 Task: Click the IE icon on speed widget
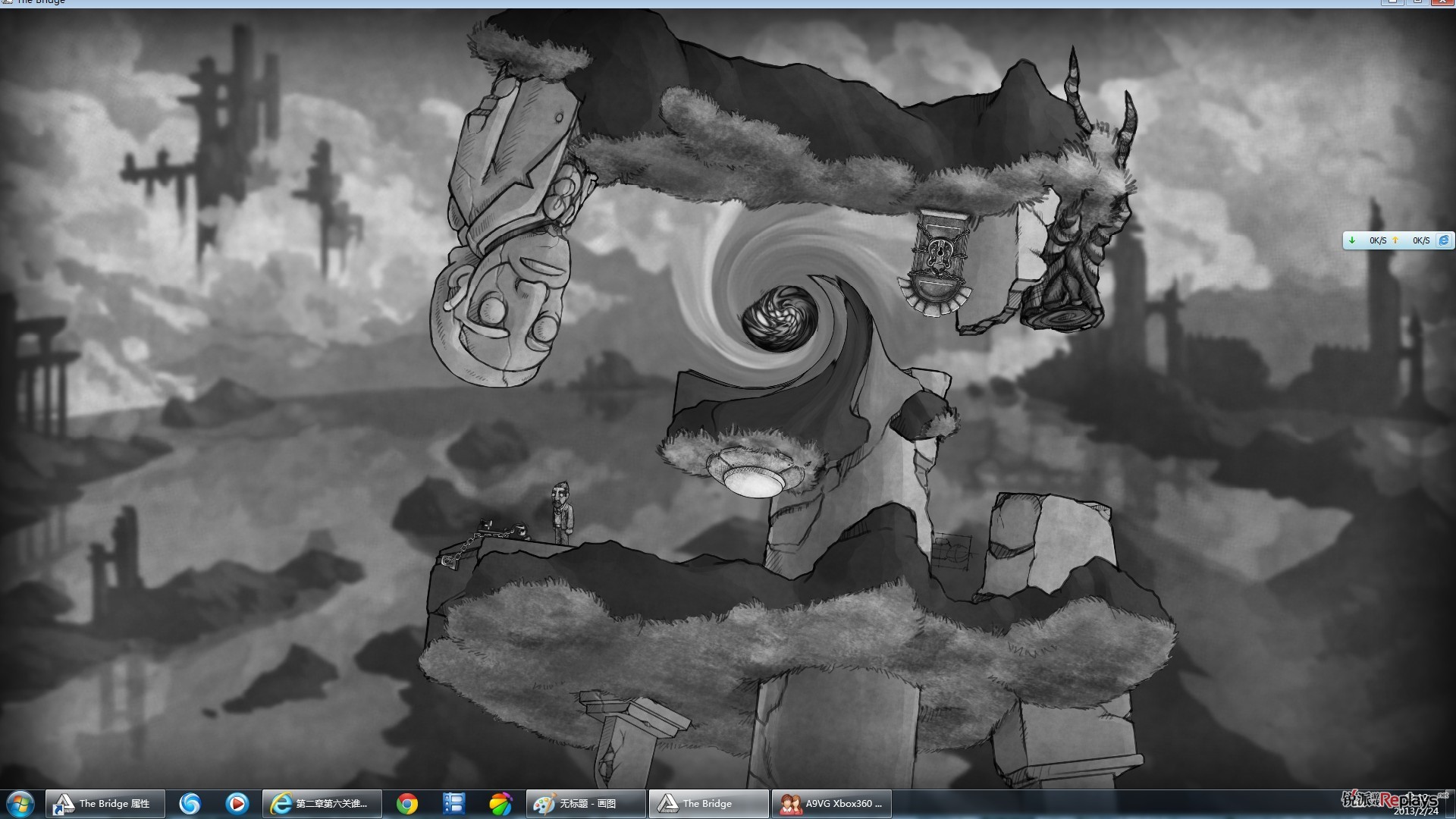[1444, 240]
